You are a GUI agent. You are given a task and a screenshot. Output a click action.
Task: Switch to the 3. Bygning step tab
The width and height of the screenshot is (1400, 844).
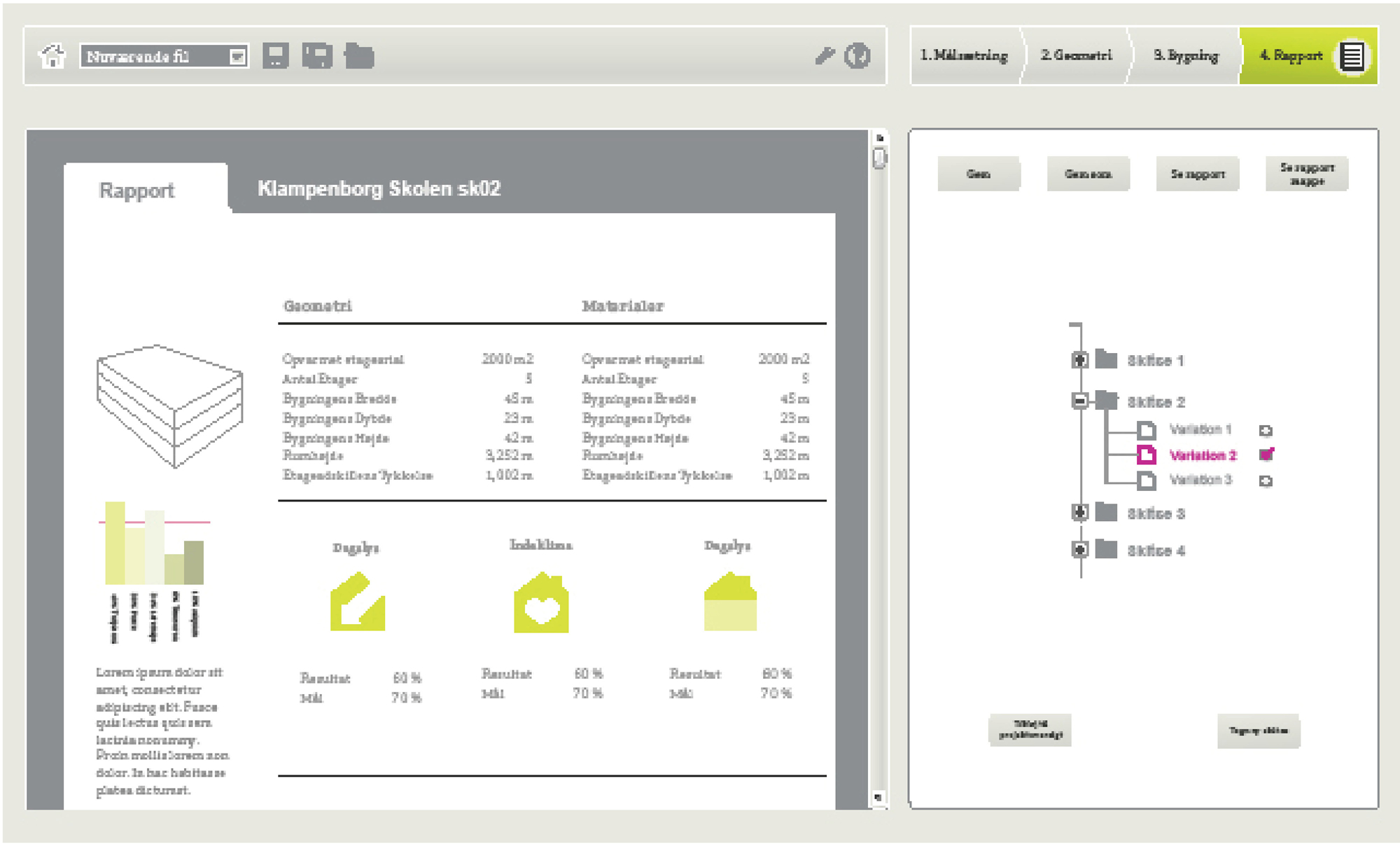(x=1186, y=56)
